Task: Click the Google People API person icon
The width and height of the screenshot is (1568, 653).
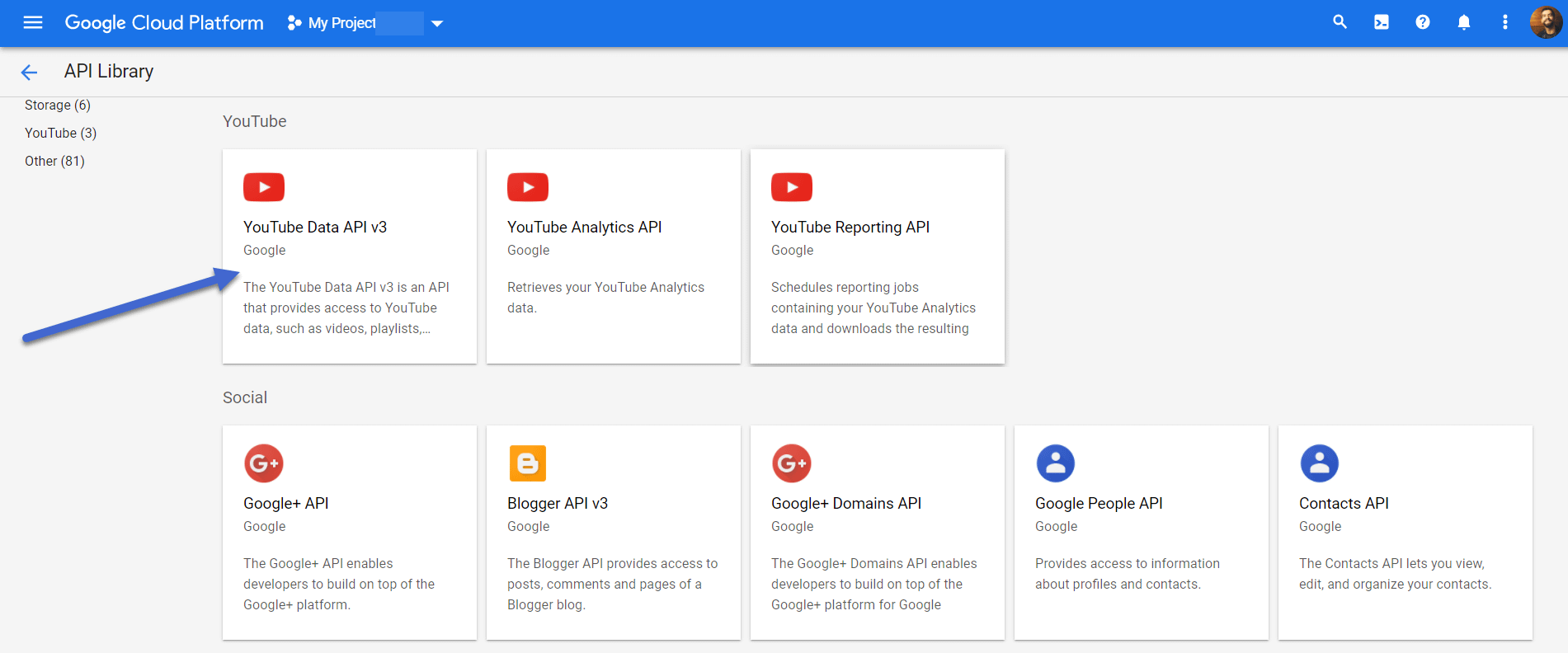Action: tap(1056, 463)
